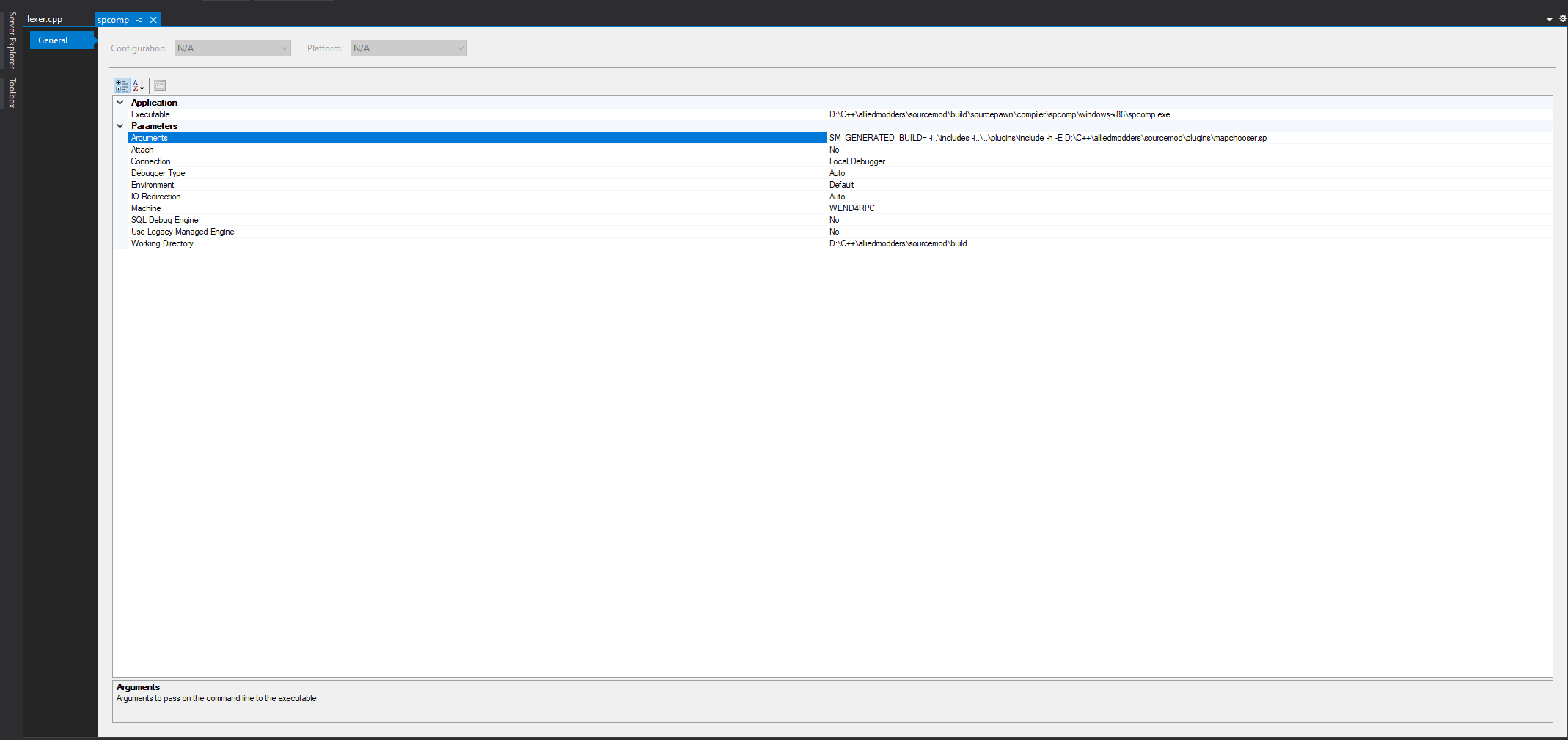Collapse the Application section
Viewport: 1568px width, 740px height.
(120, 103)
